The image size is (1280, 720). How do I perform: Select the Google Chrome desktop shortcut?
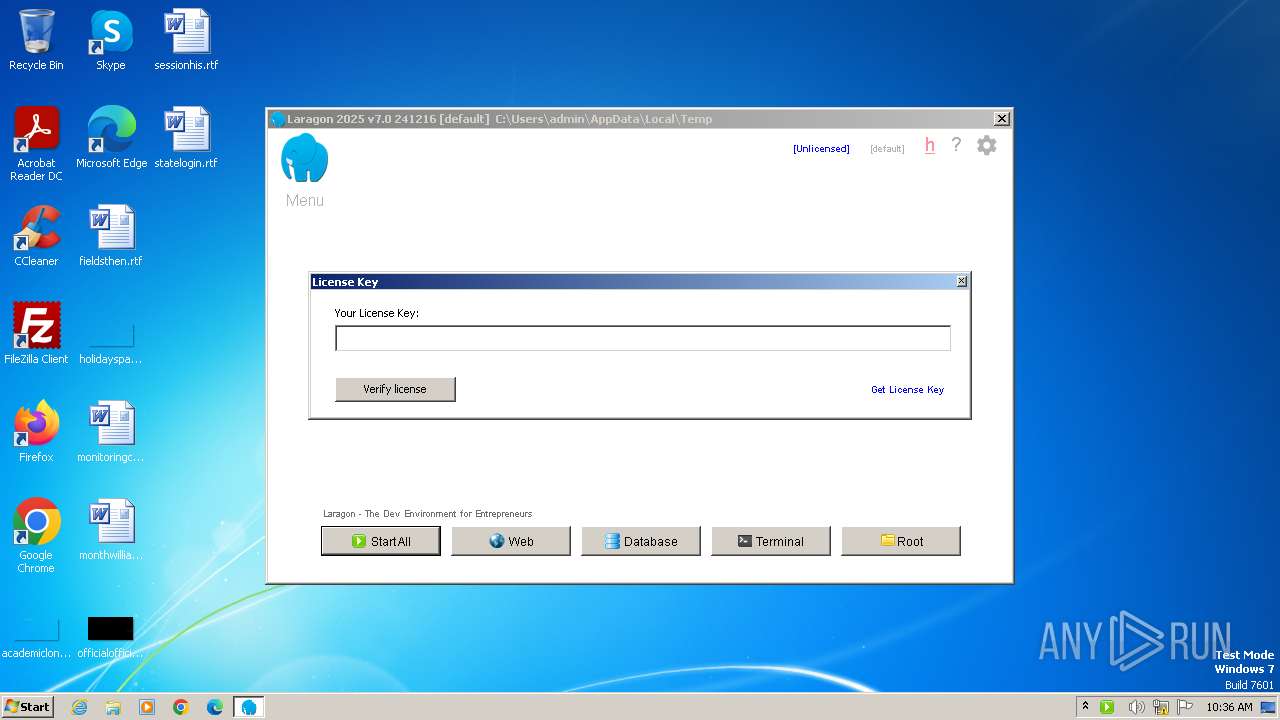tap(36, 535)
